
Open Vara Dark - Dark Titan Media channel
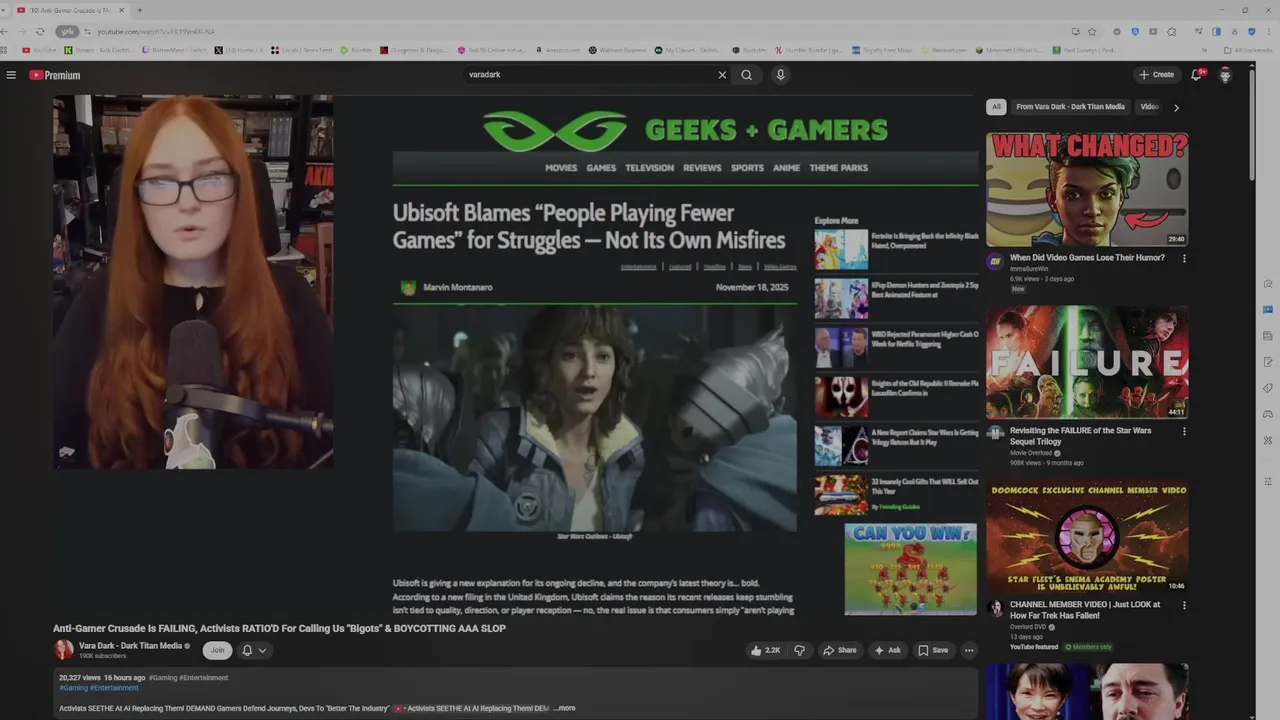(131, 646)
